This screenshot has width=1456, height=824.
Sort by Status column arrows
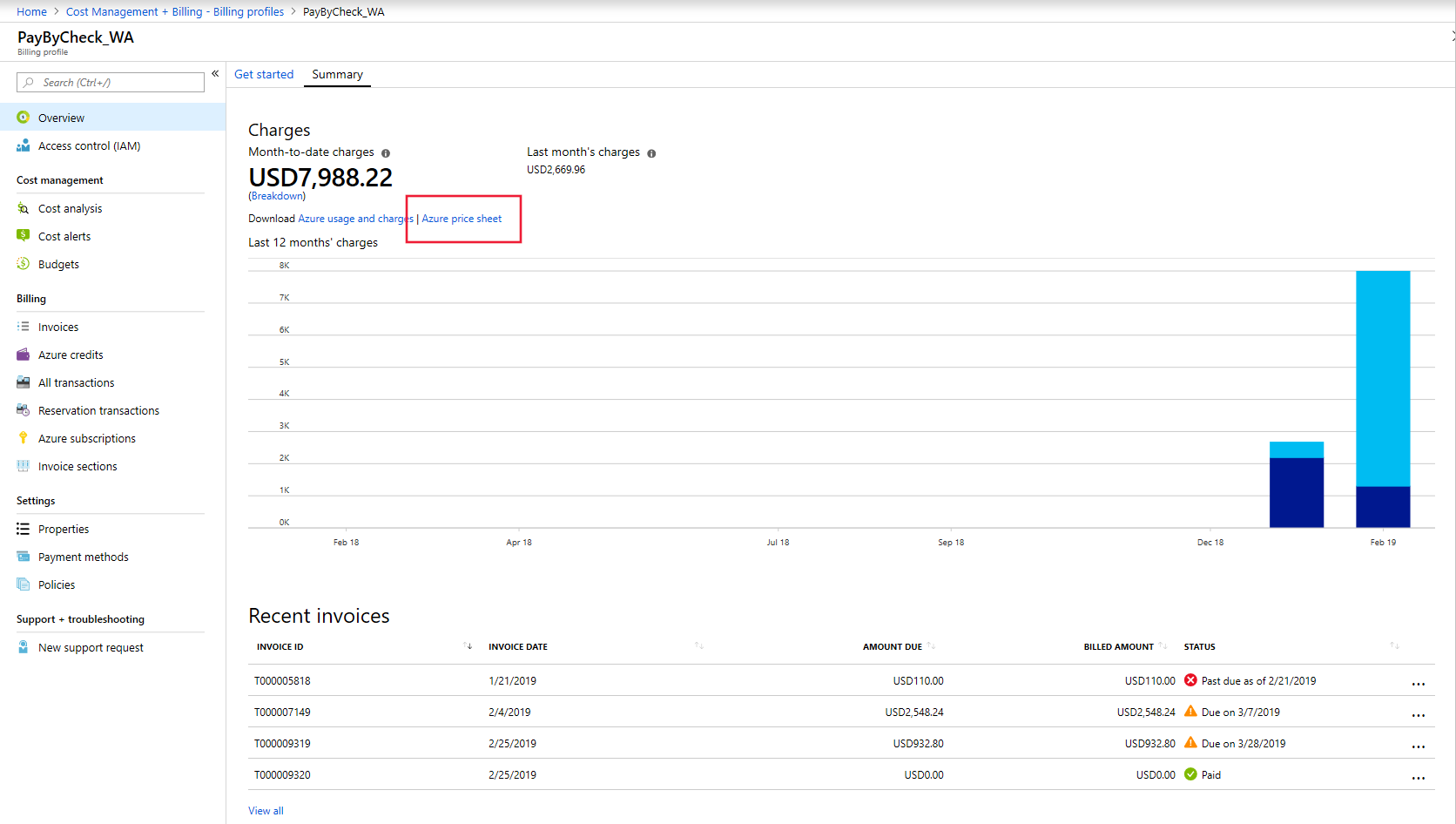pyautogui.click(x=1395, y=646)
